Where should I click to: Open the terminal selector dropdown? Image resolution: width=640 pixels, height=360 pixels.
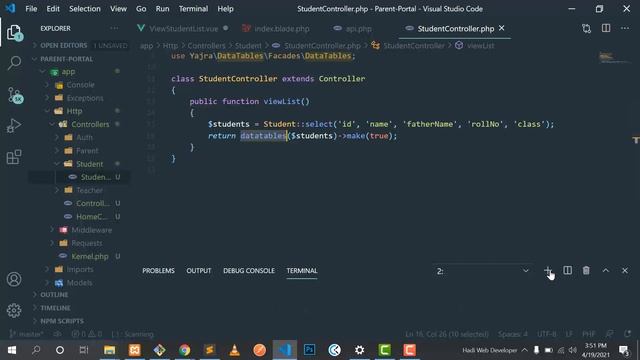click(x=482, y=271)
